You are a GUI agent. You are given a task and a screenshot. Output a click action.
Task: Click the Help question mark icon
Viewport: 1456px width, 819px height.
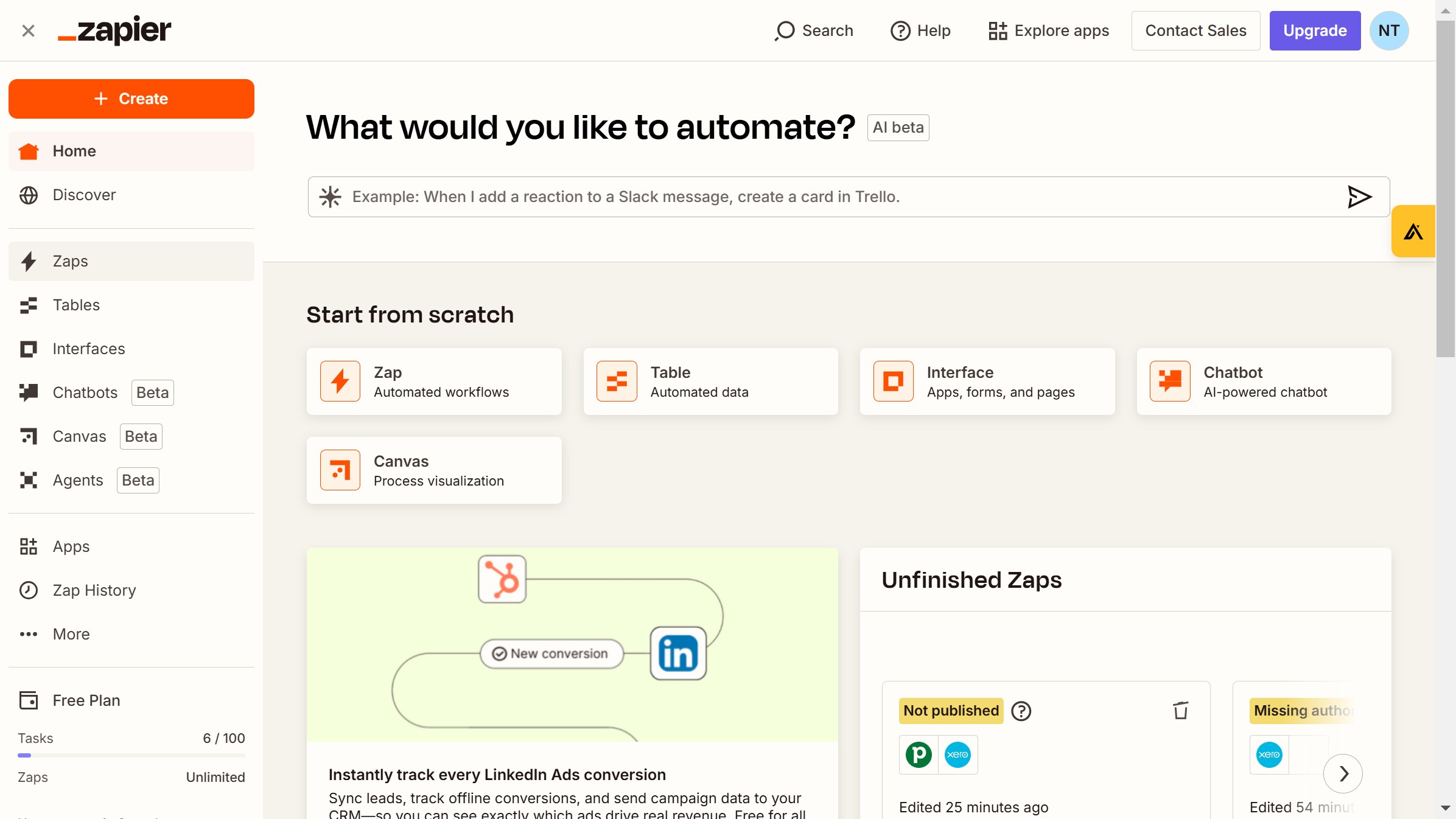click(x=900, y=30)
